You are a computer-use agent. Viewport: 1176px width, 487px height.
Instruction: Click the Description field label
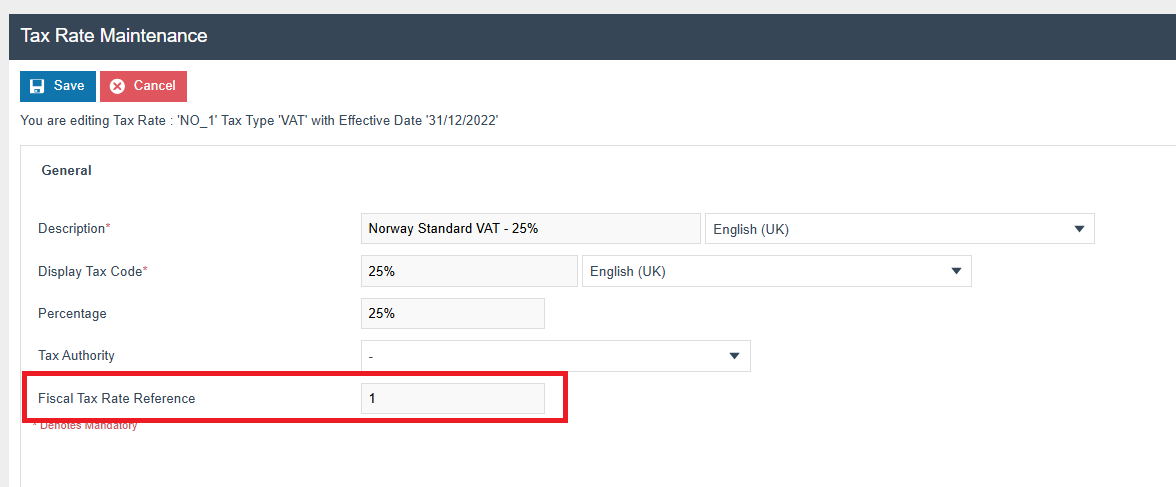click(73, 229)
